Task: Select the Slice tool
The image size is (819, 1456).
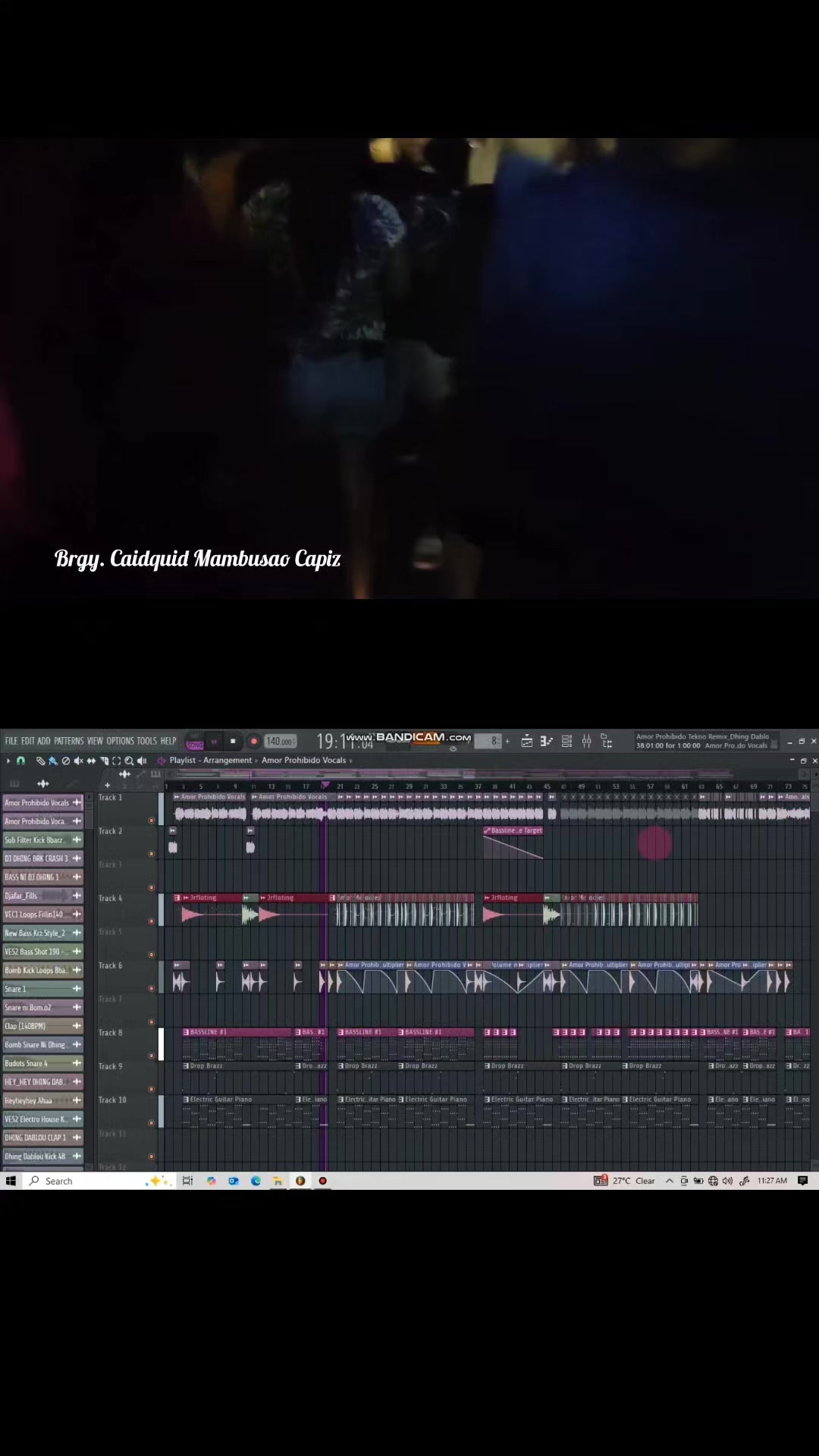Action: coord(104,761)
